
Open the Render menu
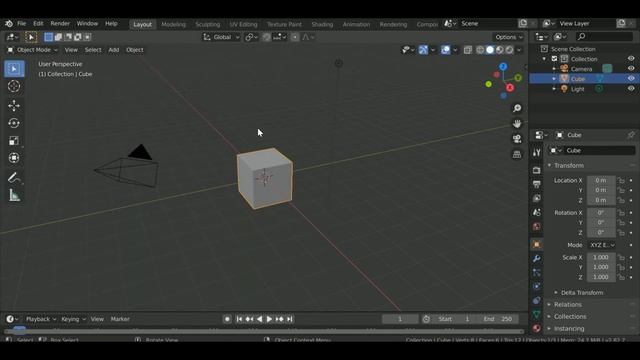pyautogui.click(x=60, y=24)
